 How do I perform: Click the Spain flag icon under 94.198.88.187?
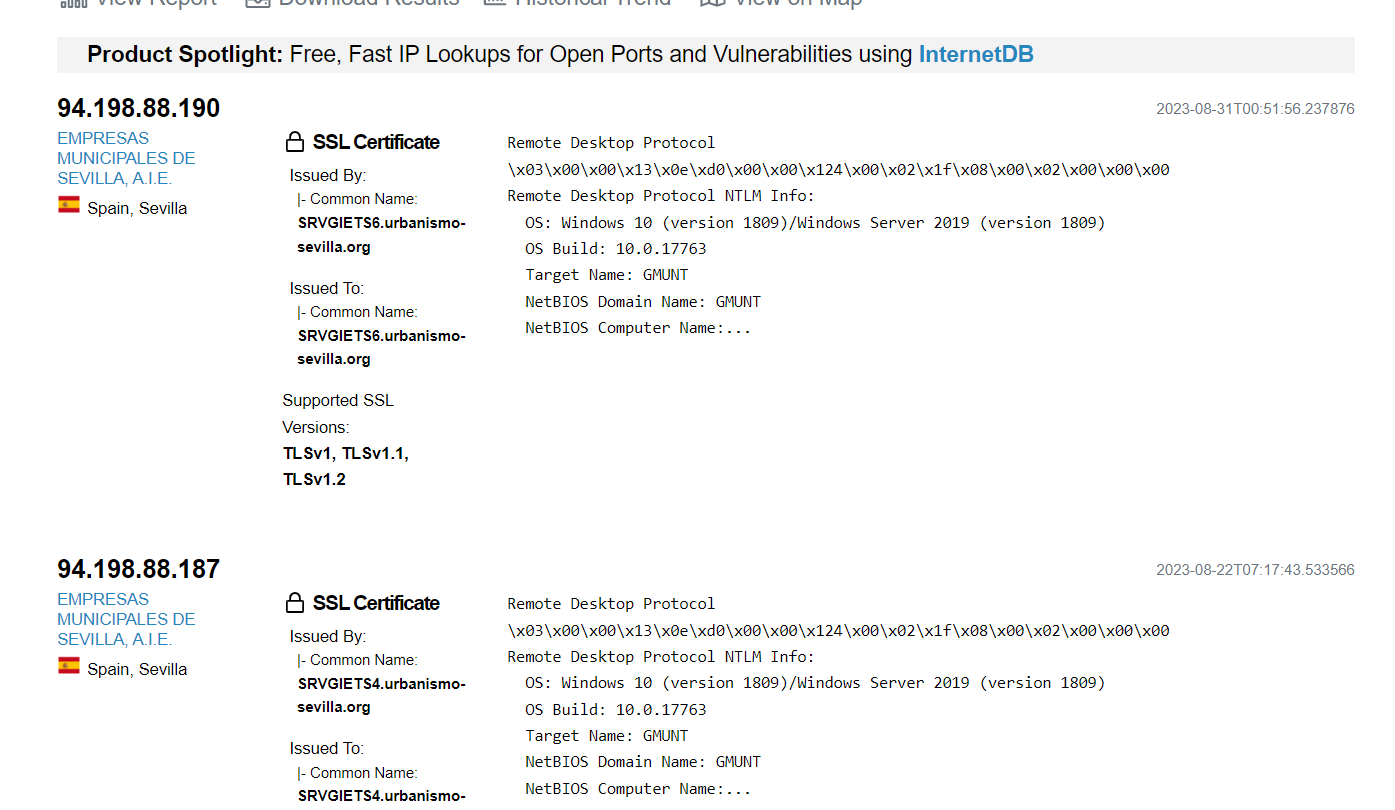(69, 666)
